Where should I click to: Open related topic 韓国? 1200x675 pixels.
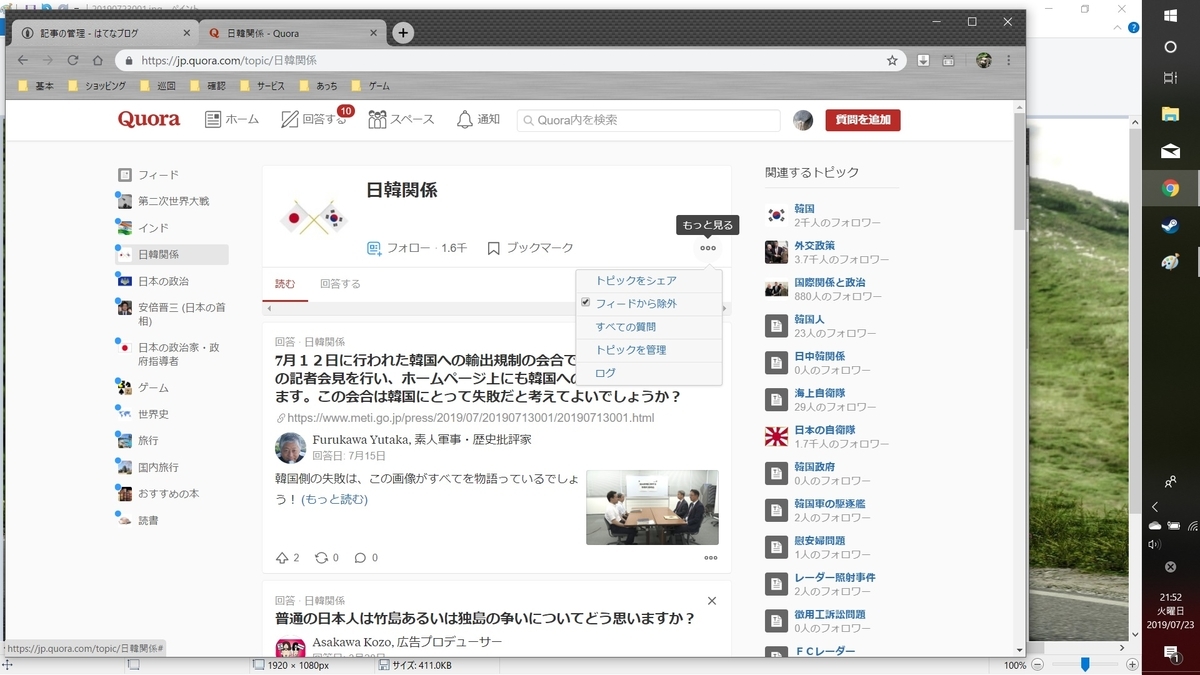point(804,208)
